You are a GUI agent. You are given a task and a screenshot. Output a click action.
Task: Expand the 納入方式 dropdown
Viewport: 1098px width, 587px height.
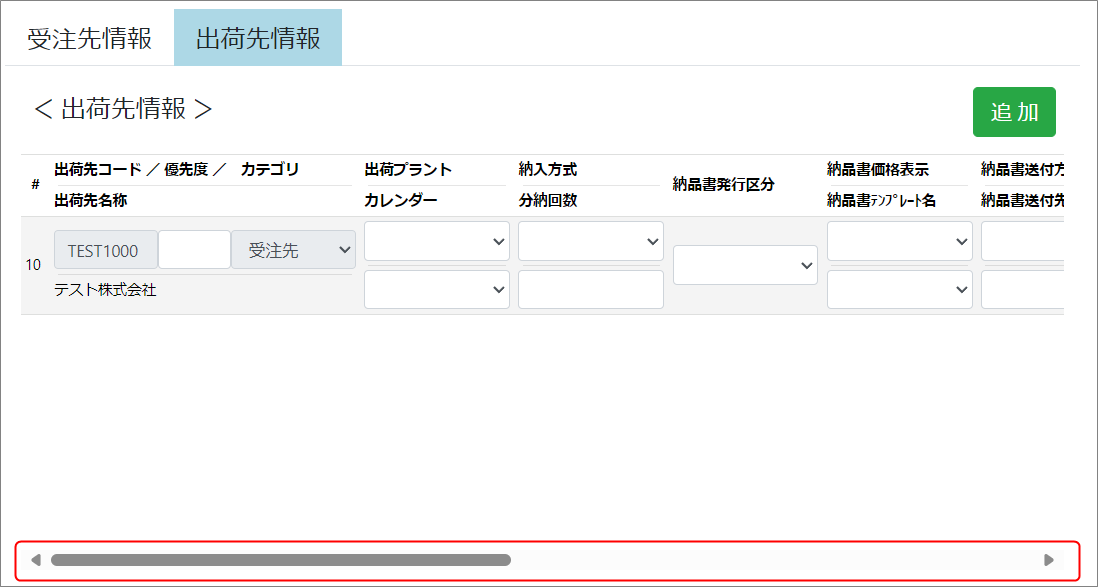click(x=591, y=241)
